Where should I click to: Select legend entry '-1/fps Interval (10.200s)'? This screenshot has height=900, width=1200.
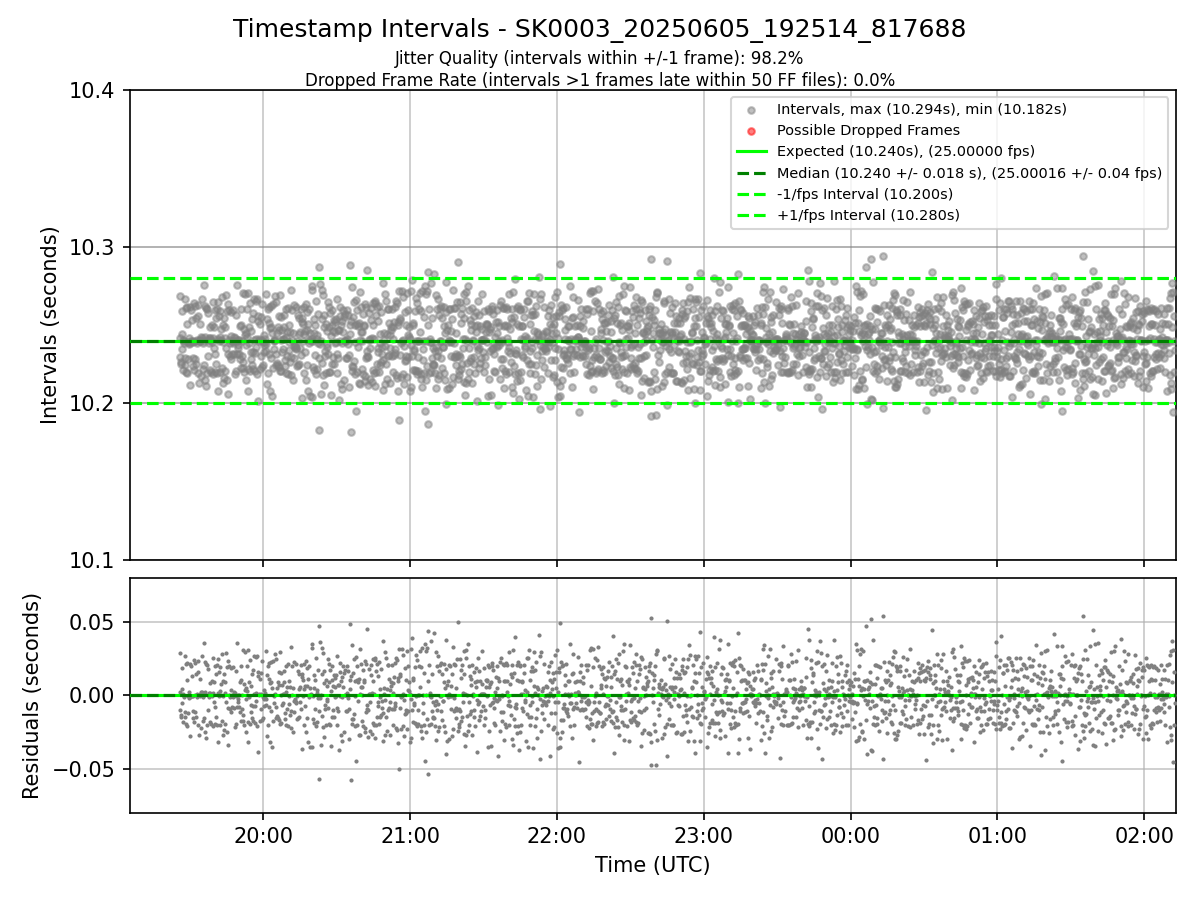pos(865,194)
